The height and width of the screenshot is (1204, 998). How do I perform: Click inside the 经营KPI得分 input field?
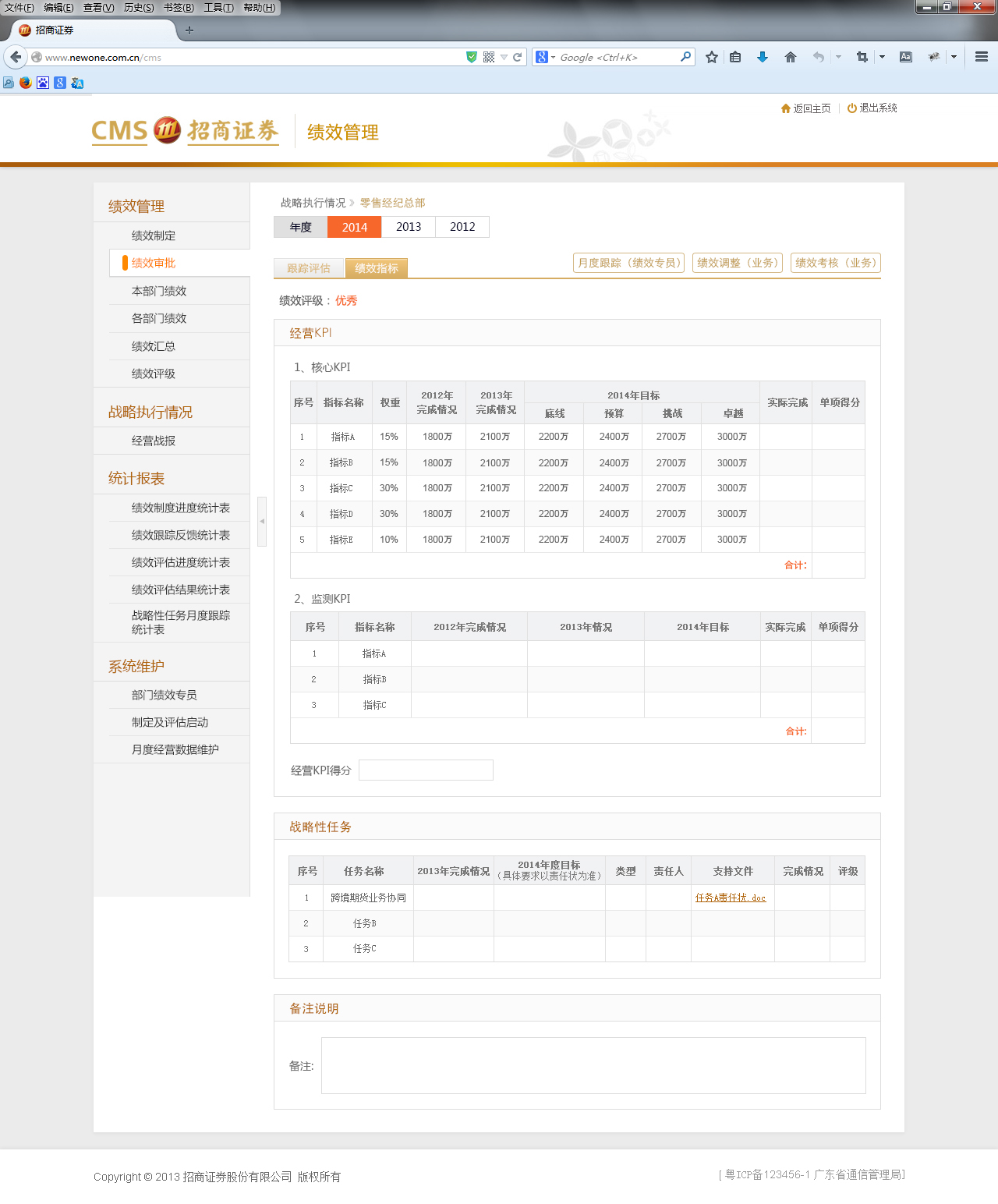click(x=426, y=770)
